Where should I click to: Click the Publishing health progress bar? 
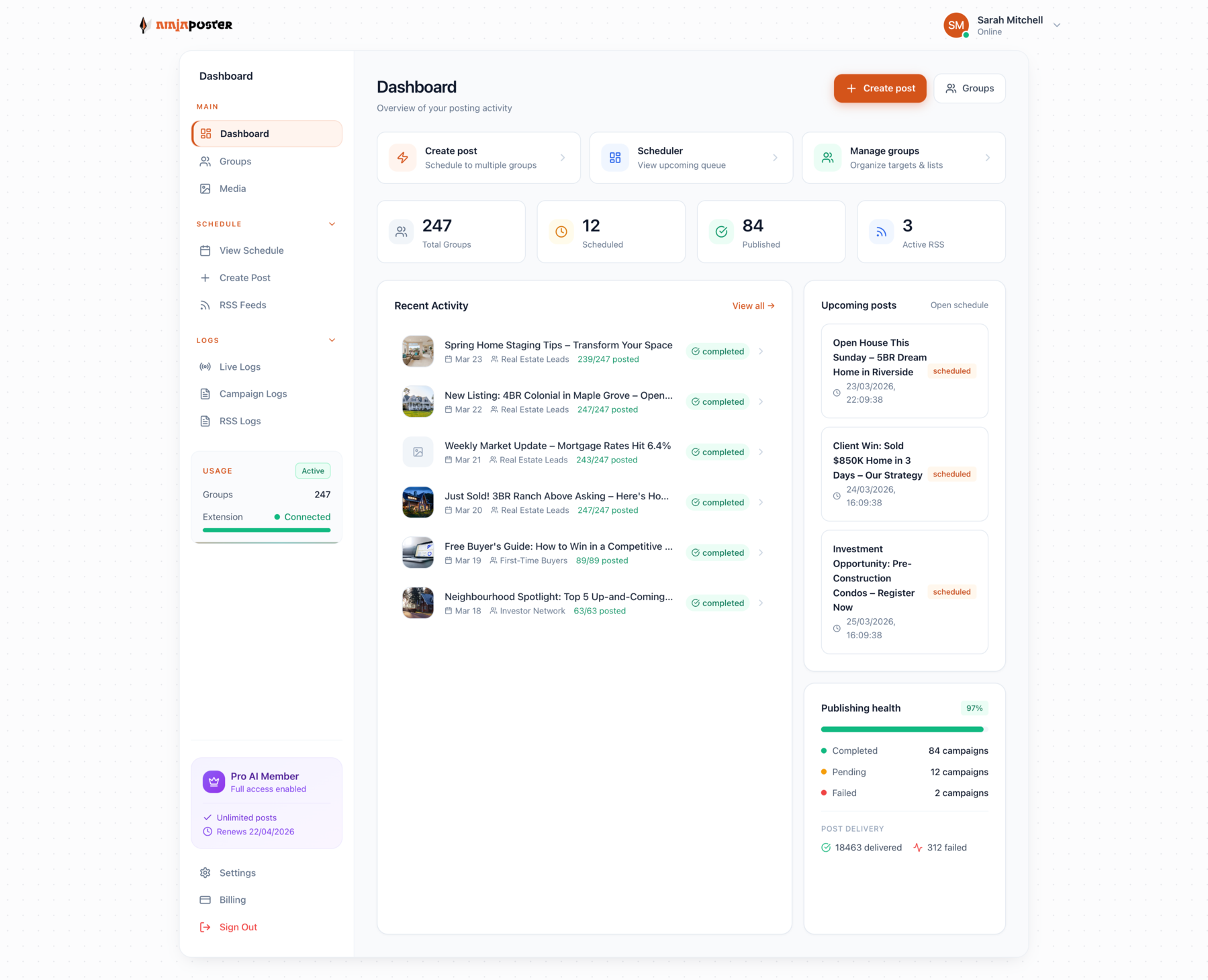point(902,729)
